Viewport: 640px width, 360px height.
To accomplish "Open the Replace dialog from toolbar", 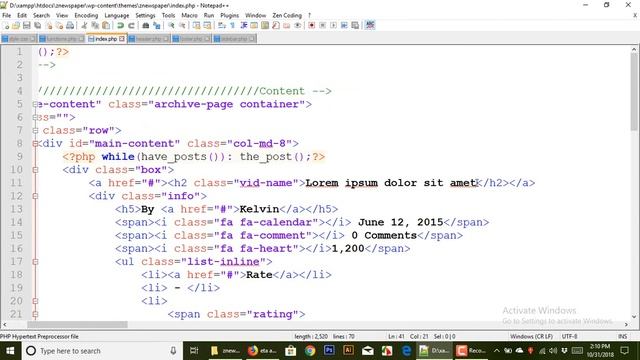I will tap(157, 25).
